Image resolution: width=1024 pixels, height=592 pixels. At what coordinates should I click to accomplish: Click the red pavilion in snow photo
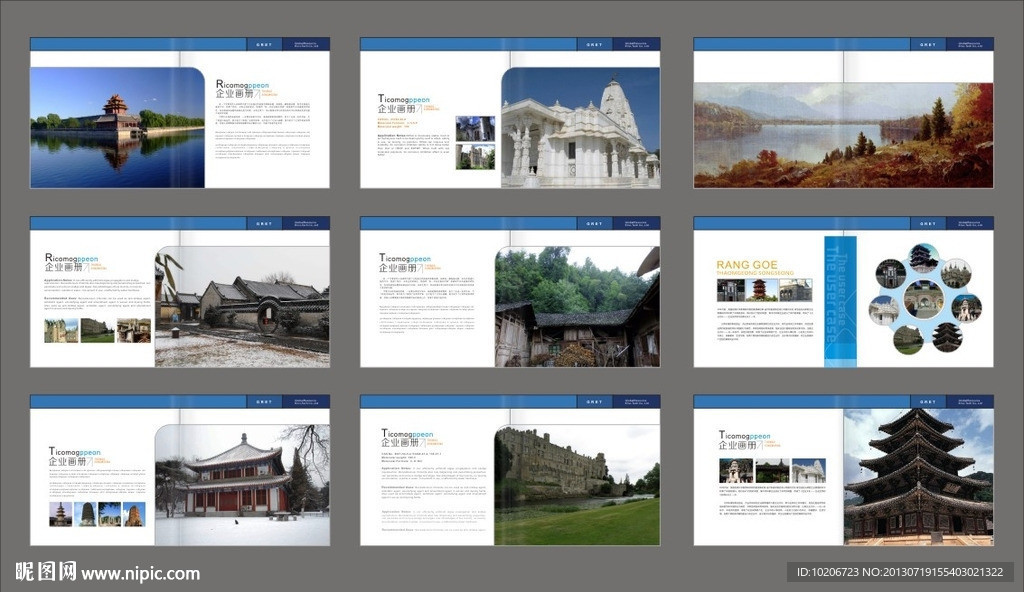(x=242, y=484)
